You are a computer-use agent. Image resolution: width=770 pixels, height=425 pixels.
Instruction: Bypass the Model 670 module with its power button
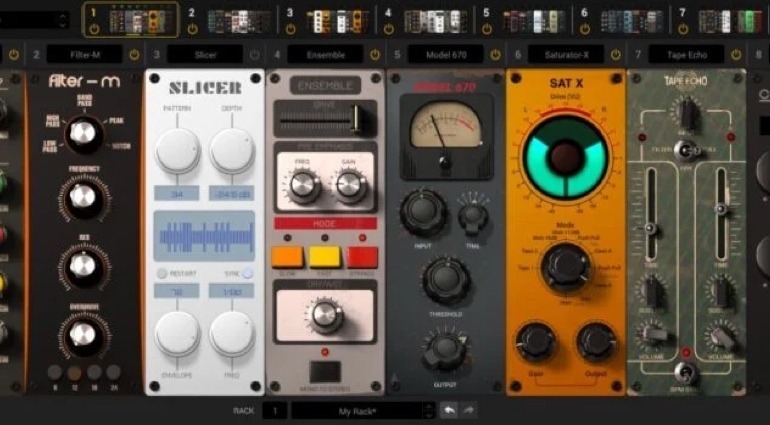(495, 55)
